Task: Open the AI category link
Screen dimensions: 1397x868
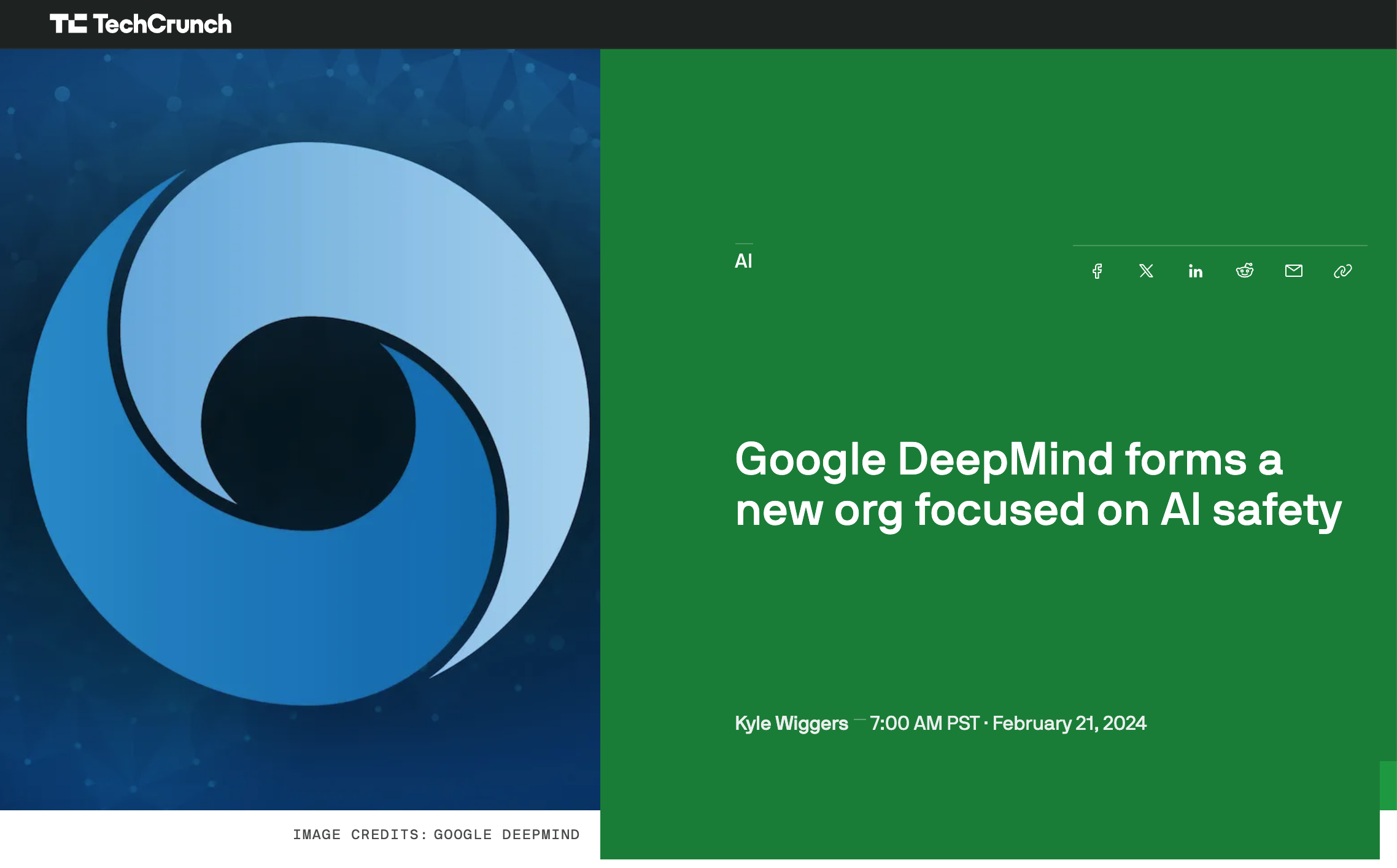Action: pyautogui.click(x=743, y=261)
